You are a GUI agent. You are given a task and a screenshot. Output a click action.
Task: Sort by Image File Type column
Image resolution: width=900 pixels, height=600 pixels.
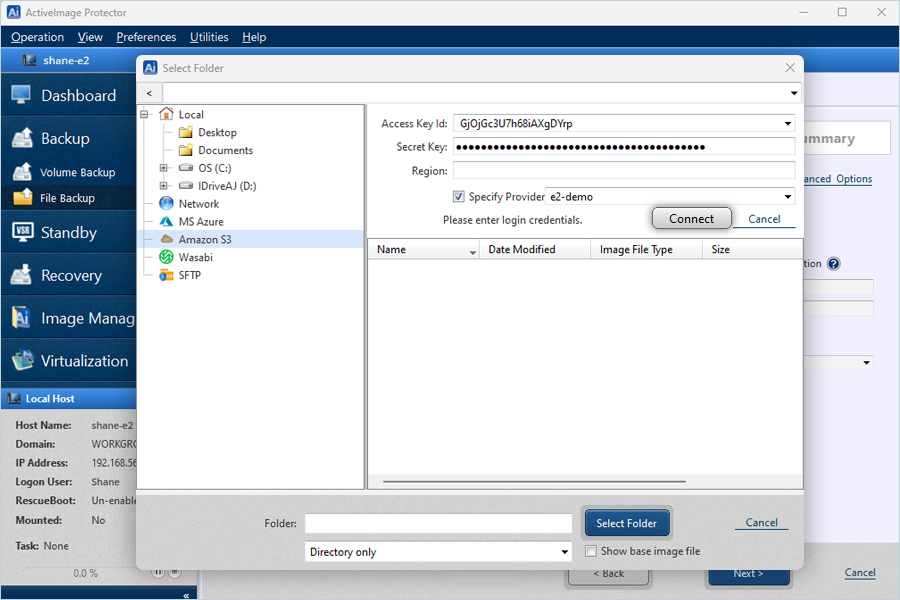click(646, 249)
